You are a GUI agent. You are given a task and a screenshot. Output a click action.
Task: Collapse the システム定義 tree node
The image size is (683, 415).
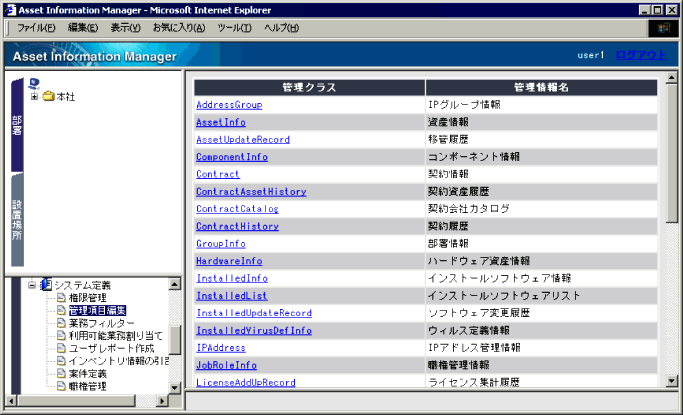(32, 285)
